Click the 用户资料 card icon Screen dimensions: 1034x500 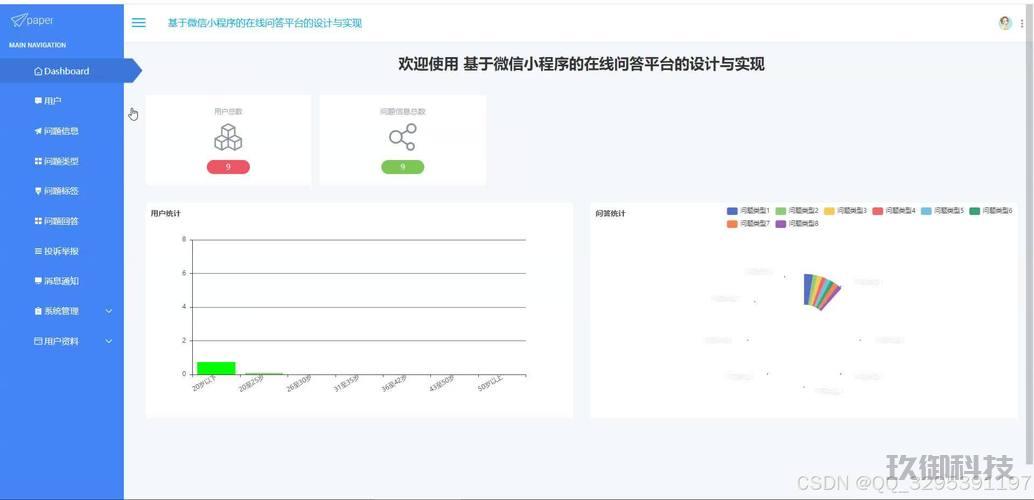coord(38,342)
